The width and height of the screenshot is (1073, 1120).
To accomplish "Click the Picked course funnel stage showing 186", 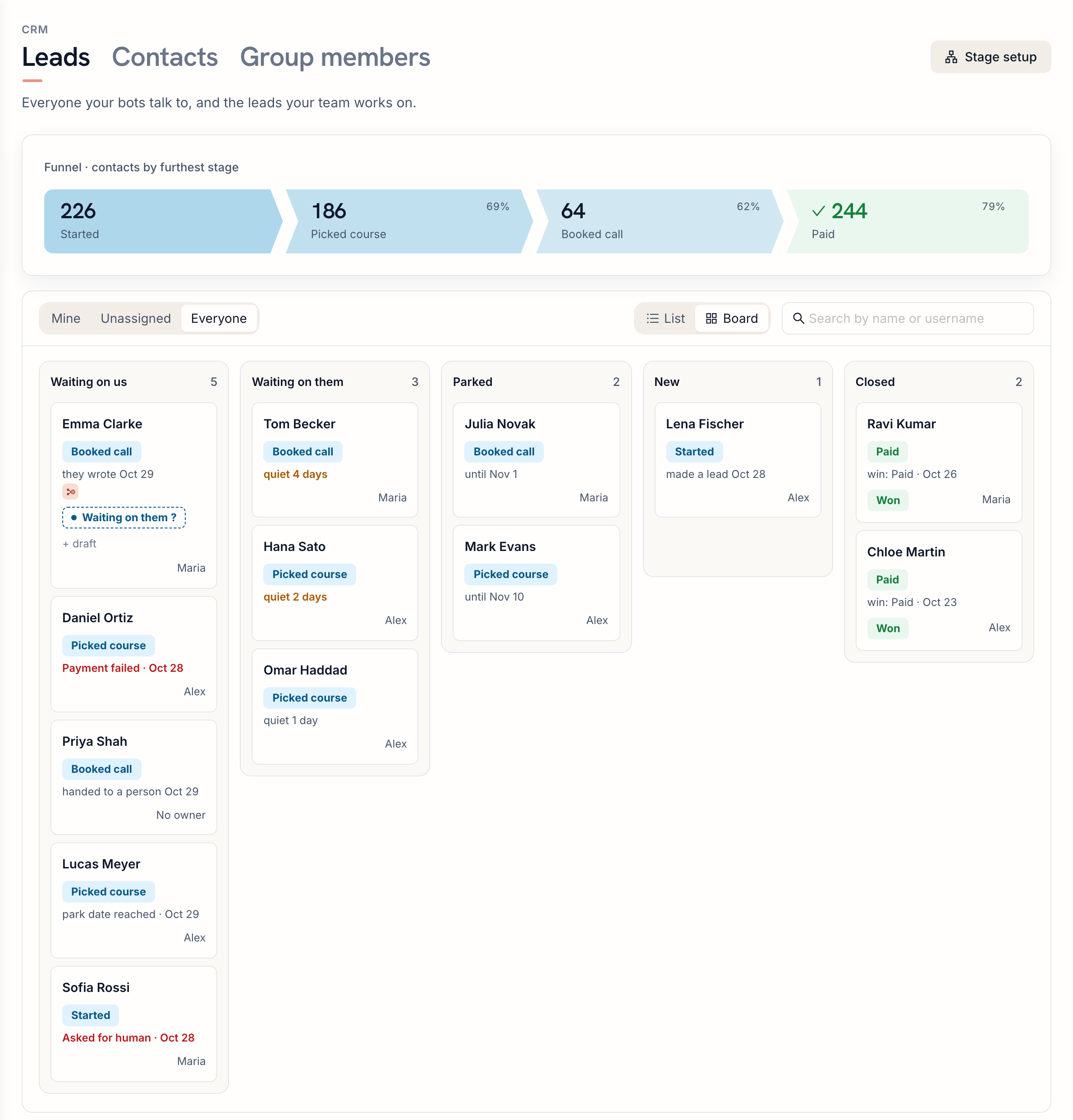I will pos(409,222).
